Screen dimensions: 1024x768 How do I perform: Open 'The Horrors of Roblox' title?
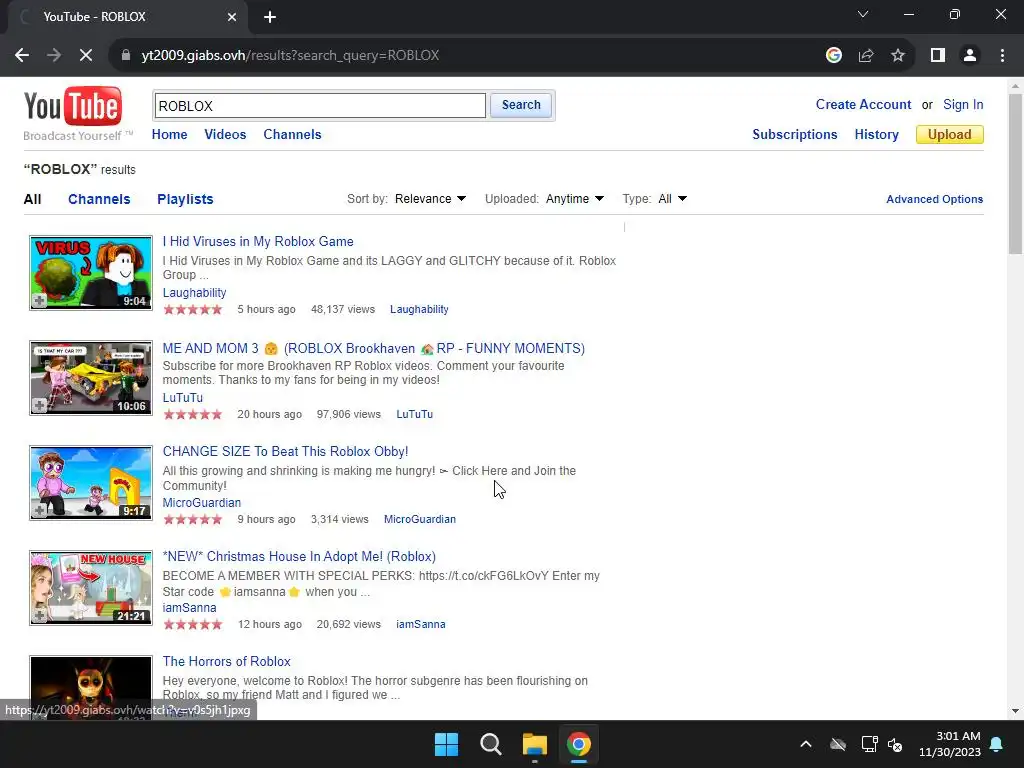tap(227, 662)
